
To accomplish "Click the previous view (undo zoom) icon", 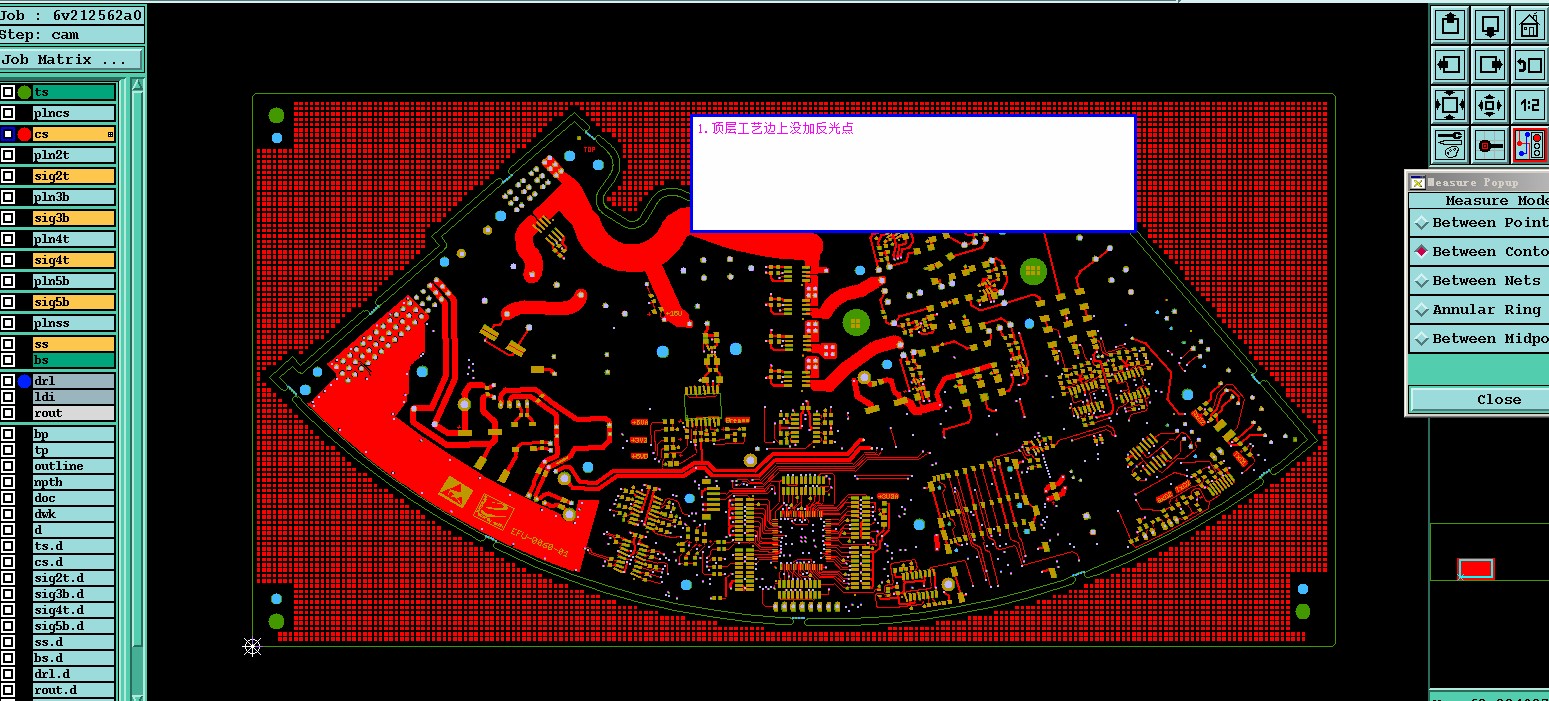I will pos(1530,65).
